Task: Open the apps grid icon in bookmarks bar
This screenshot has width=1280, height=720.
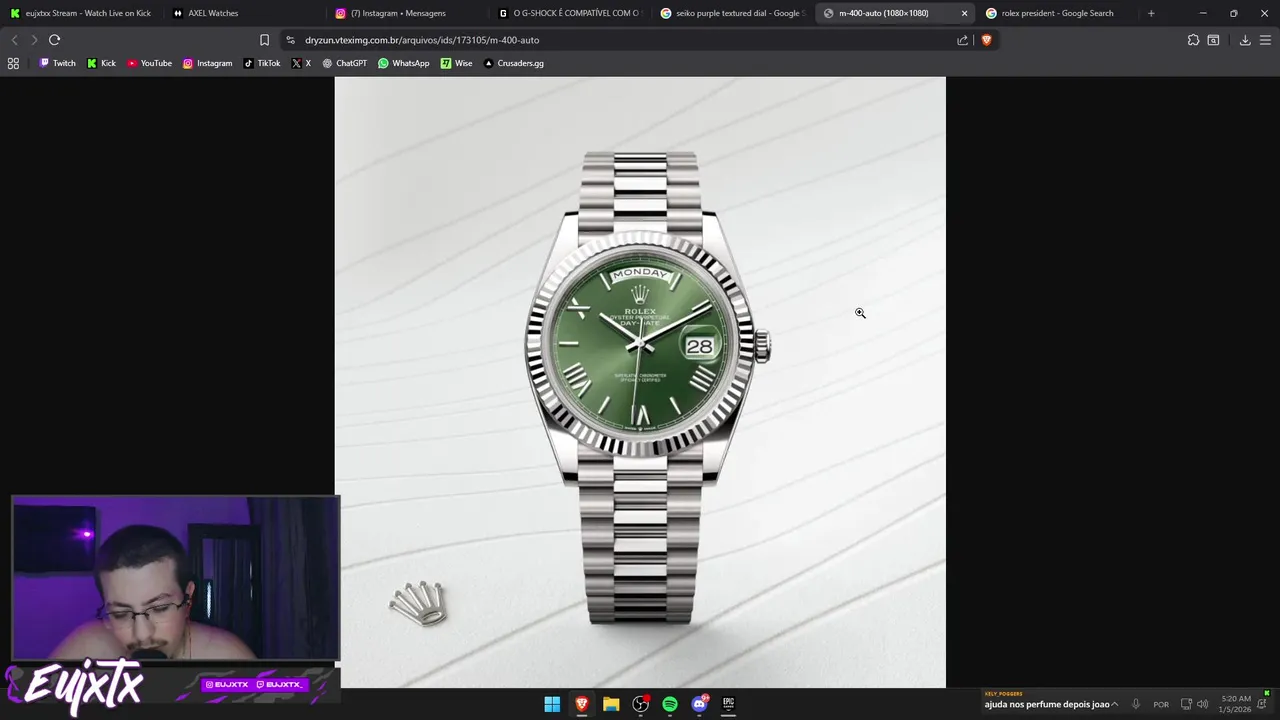Action: (x=13, y=63)
